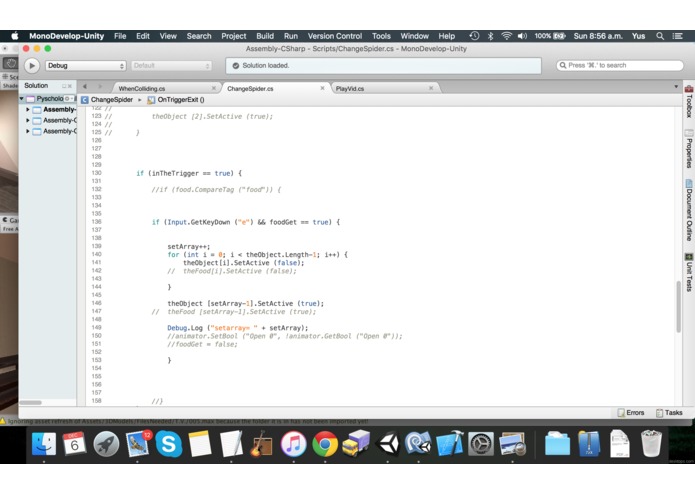Viewport: 695px width, 494px height.
Task: Open Skype from the dock
Action: [168, 444]
